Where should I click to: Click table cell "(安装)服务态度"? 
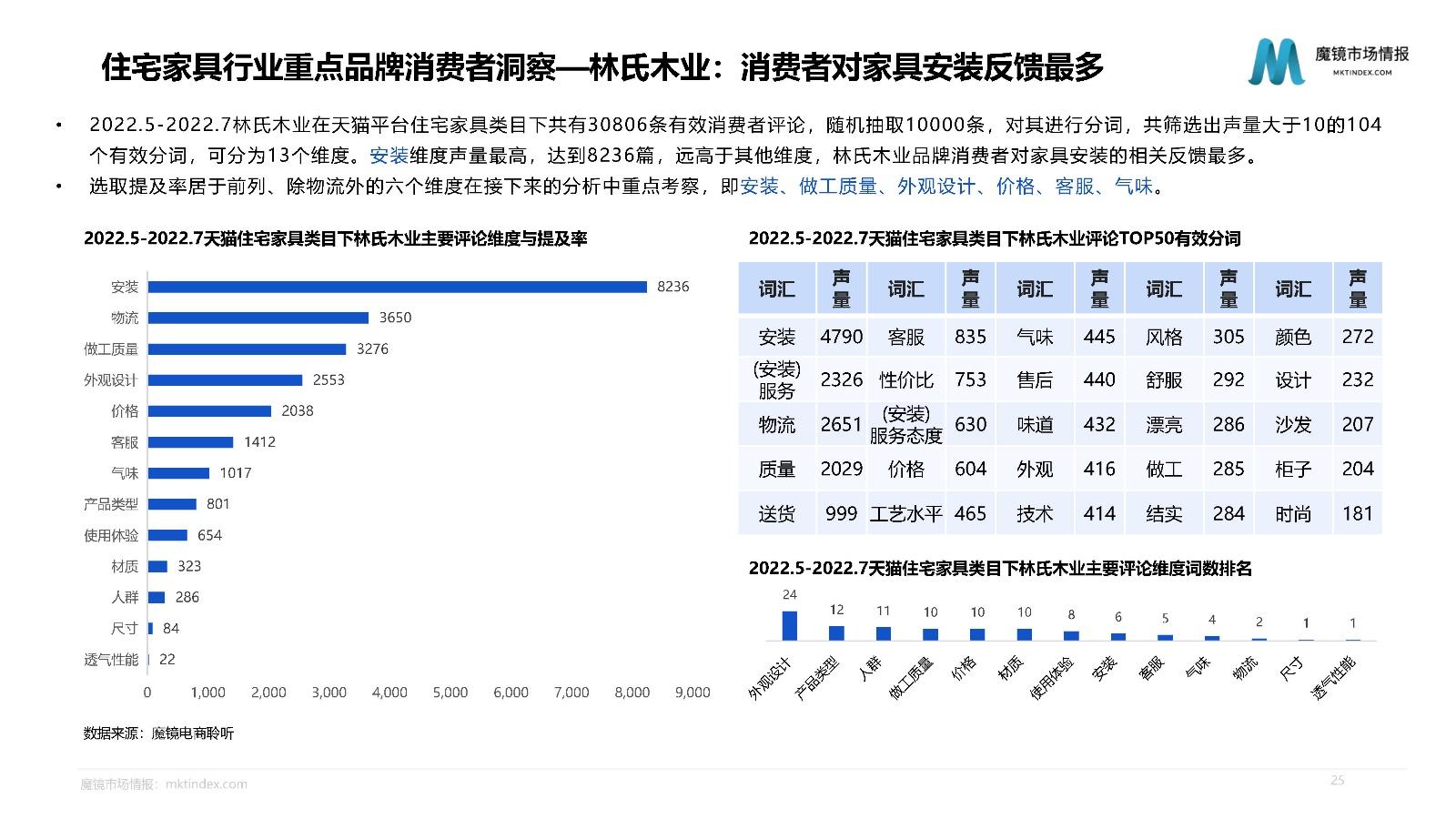[906, 425]
